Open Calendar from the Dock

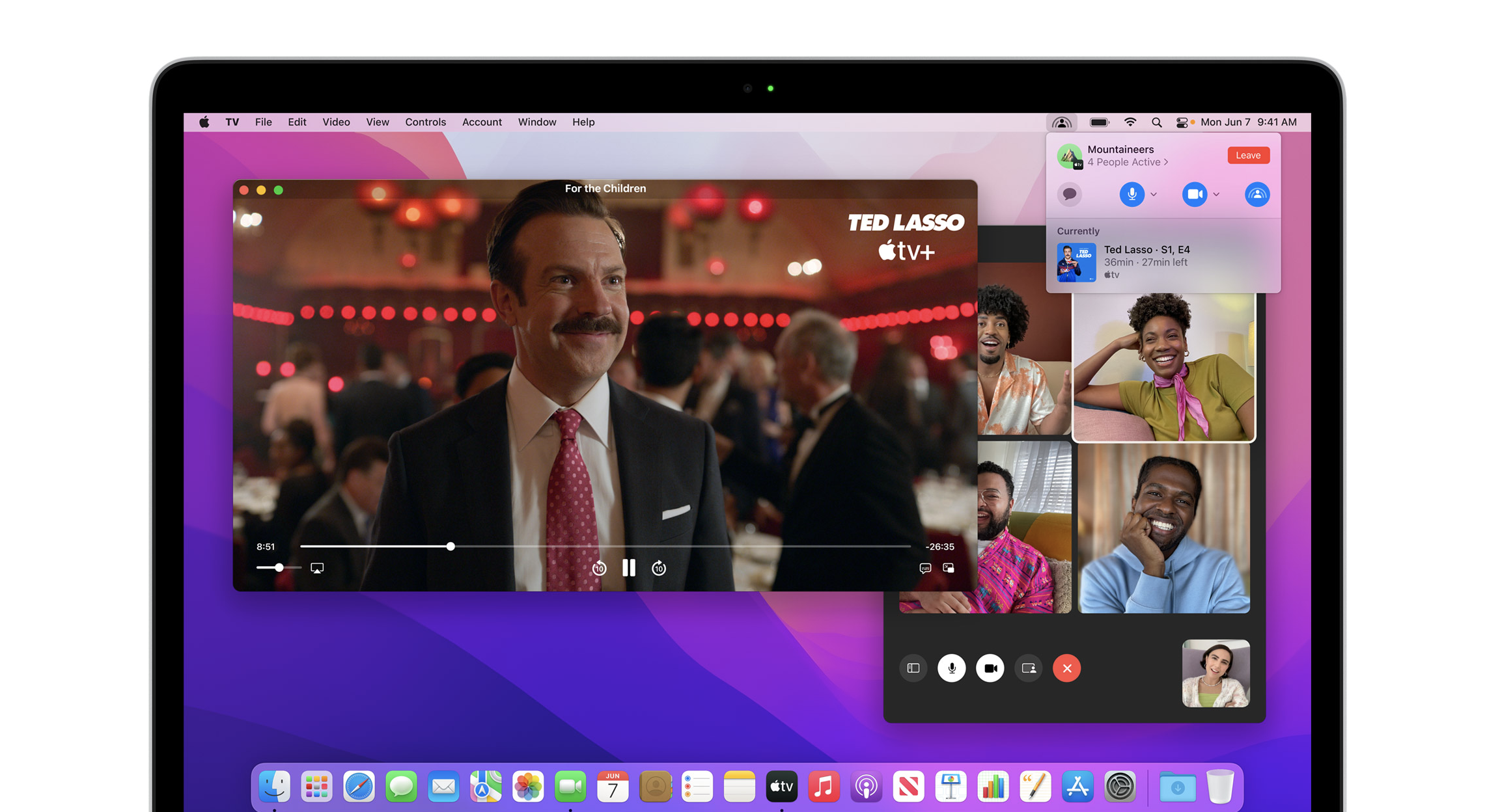pyautogui.click(x=613, y=787)
